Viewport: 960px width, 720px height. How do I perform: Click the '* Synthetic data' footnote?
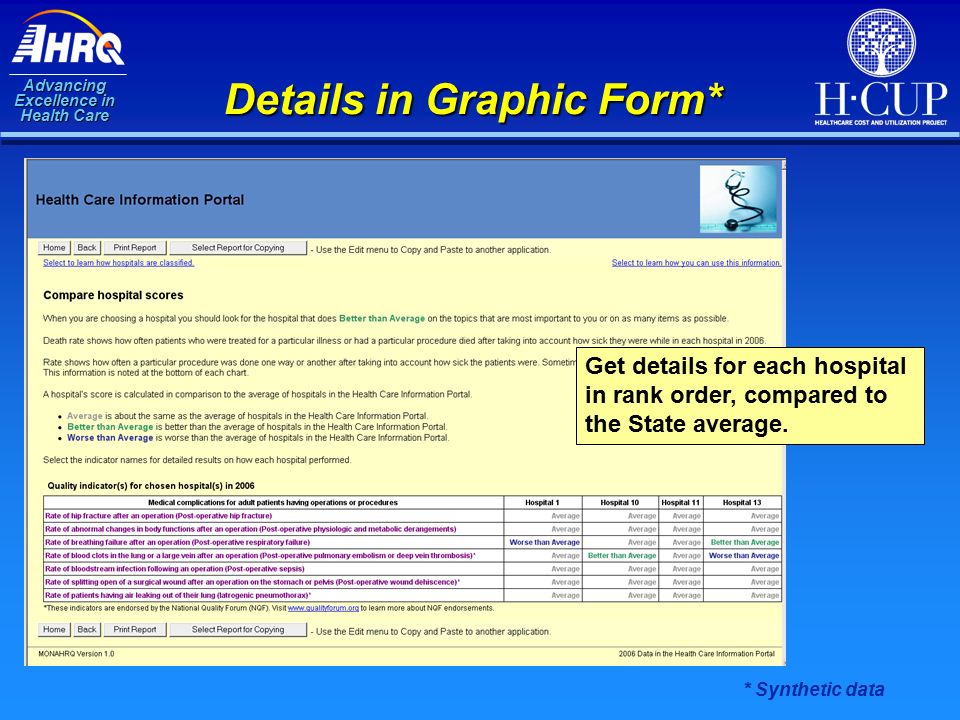(814, 689)
